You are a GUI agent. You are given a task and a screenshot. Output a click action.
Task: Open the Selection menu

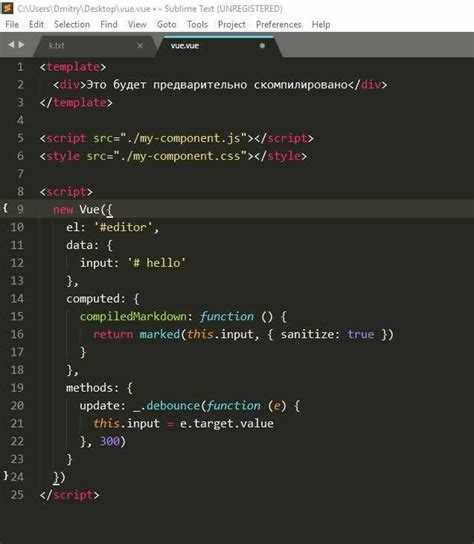point(72,25)
